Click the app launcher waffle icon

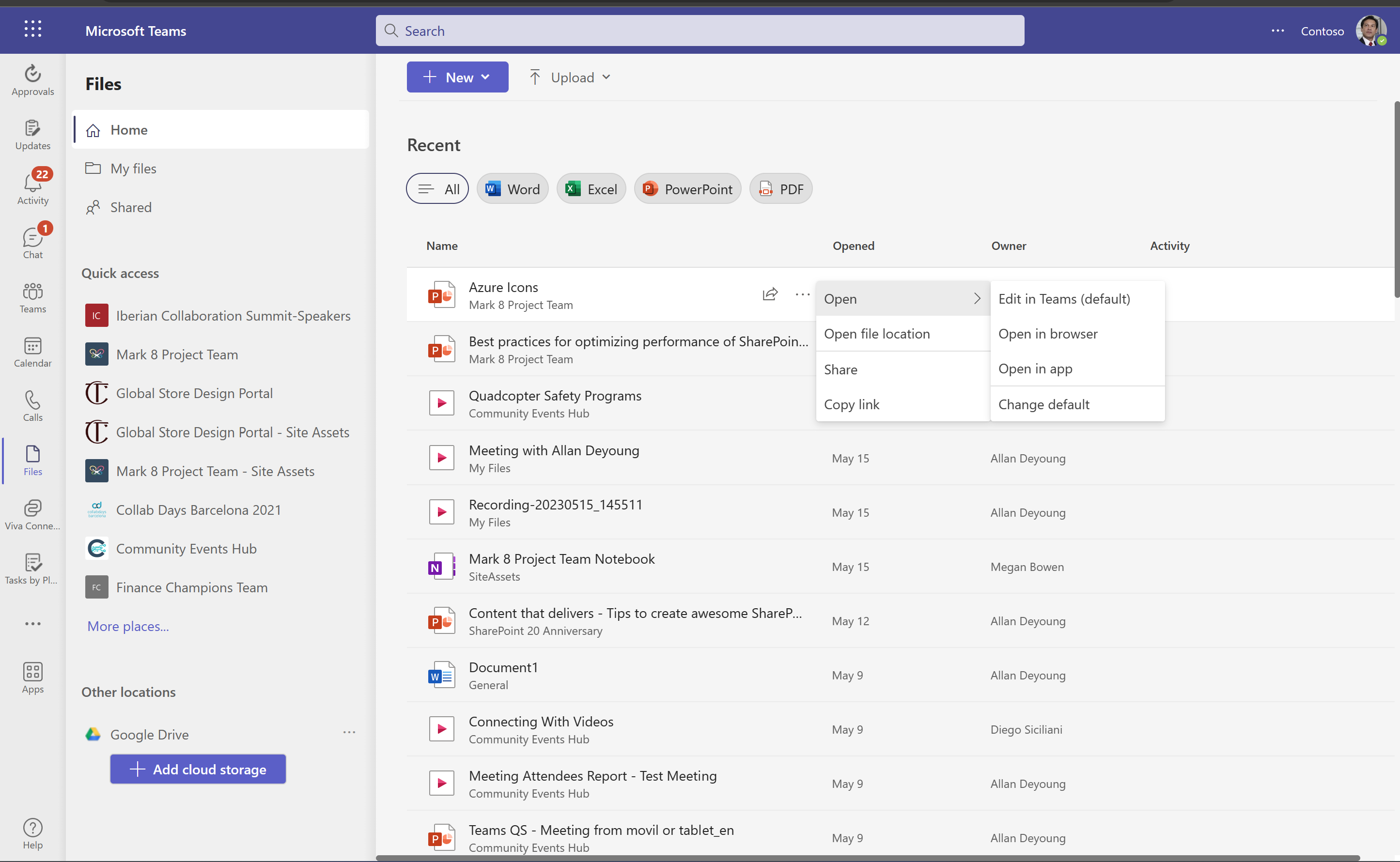pos(32,29)
